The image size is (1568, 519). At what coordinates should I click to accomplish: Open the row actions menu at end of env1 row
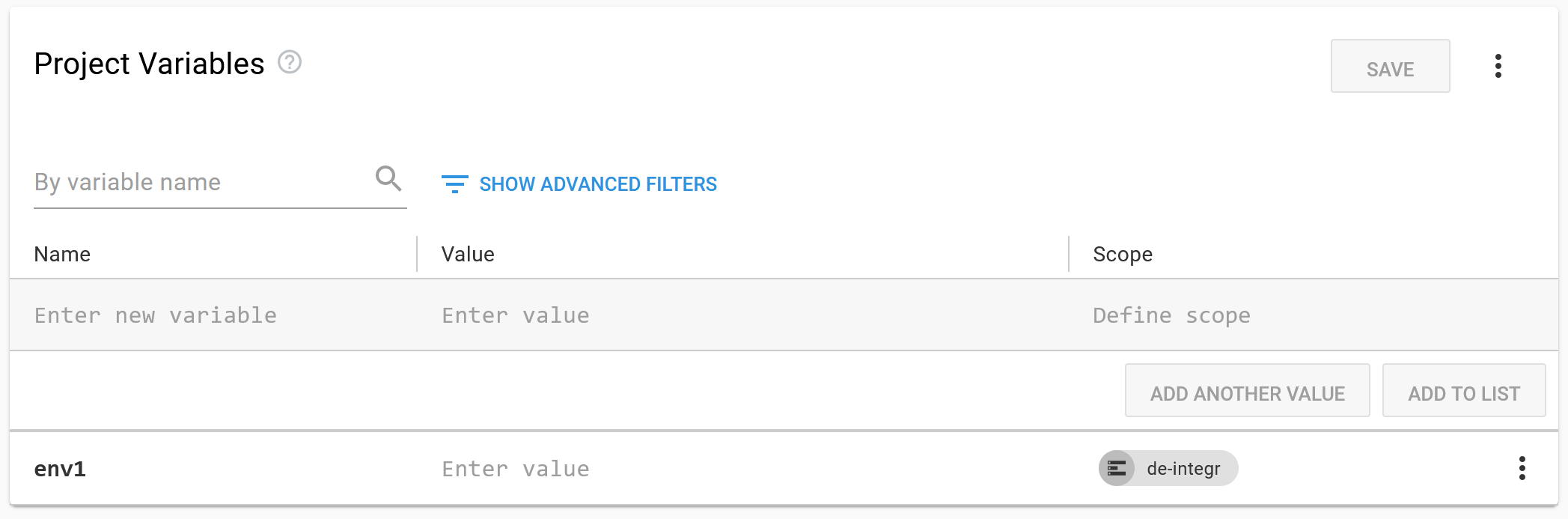(1523, 468)
